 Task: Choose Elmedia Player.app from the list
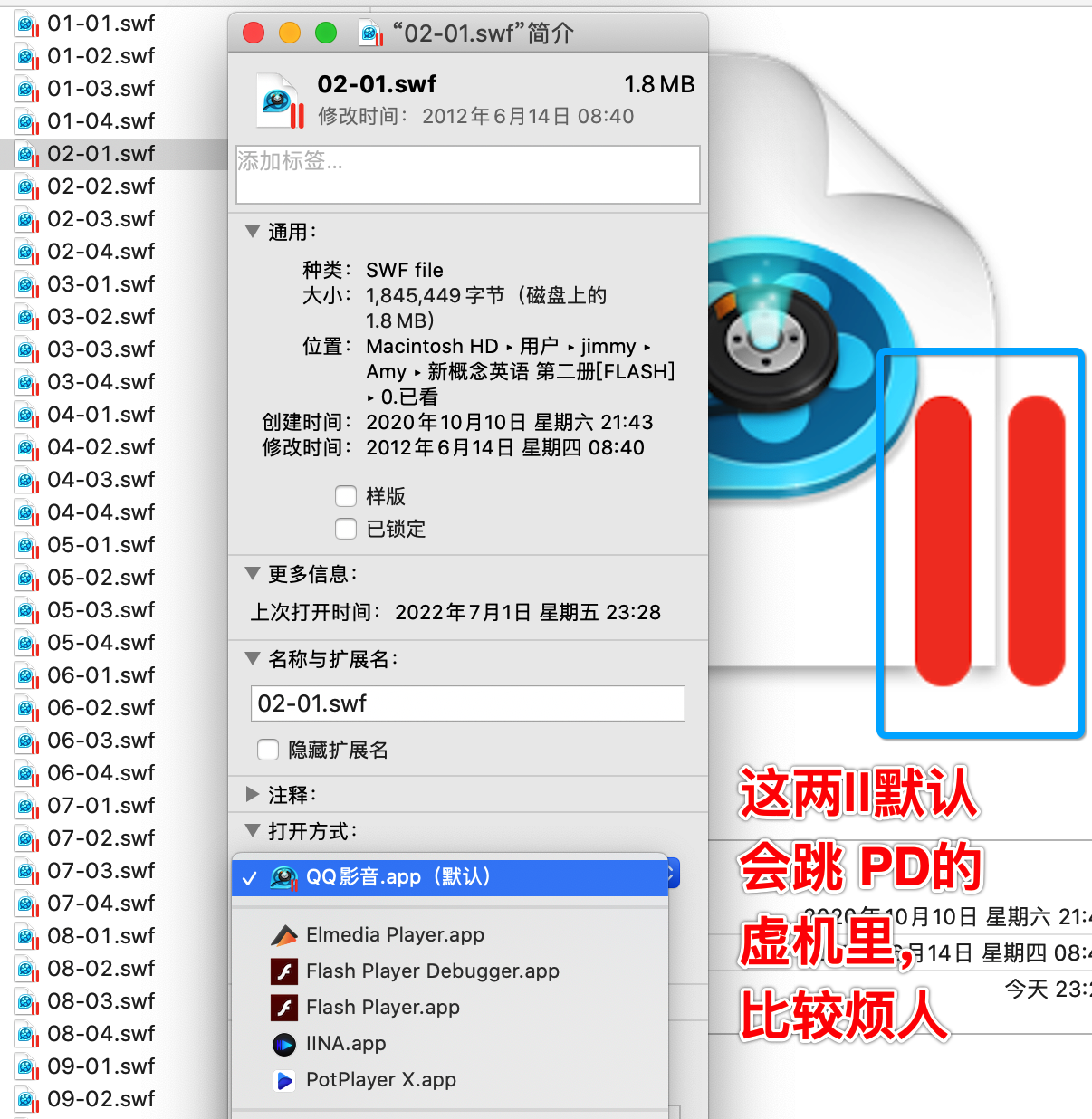450,935
